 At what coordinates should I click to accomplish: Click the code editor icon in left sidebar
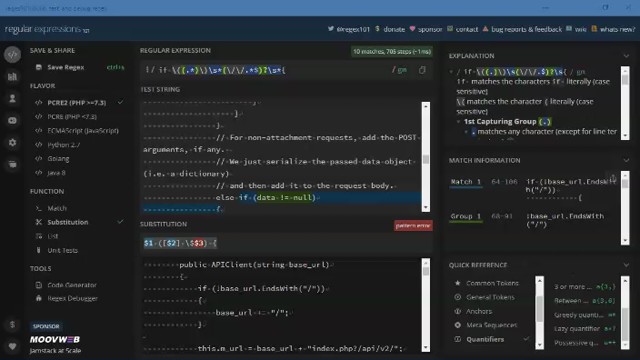pyautogui.click(x=12, y=54)
